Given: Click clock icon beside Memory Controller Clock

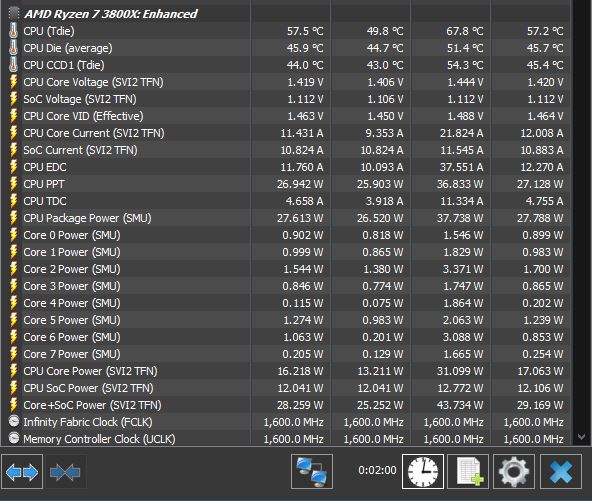Looking at the screenshot, I should (x=14, y=438).
